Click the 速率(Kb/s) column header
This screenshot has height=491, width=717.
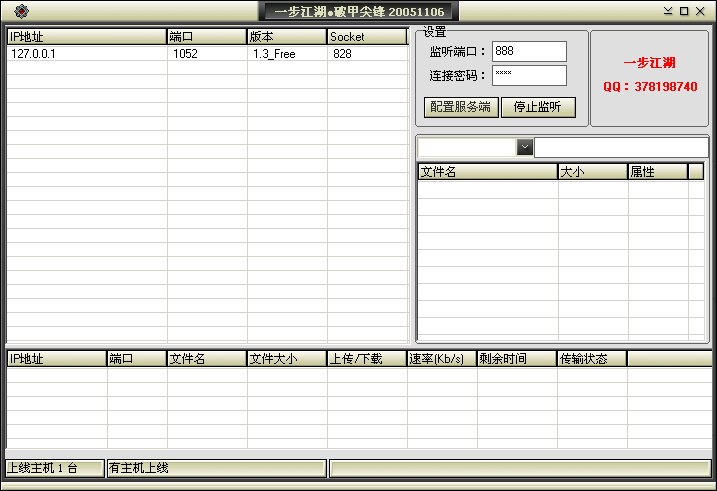tap(441, 359)
